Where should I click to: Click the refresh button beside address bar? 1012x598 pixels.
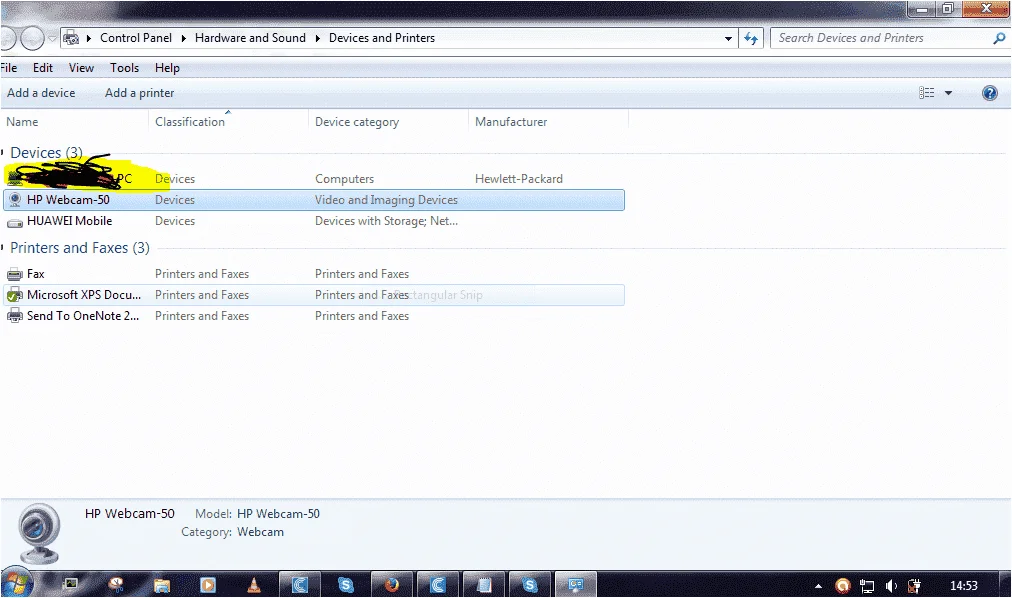[x=751, y=38]
